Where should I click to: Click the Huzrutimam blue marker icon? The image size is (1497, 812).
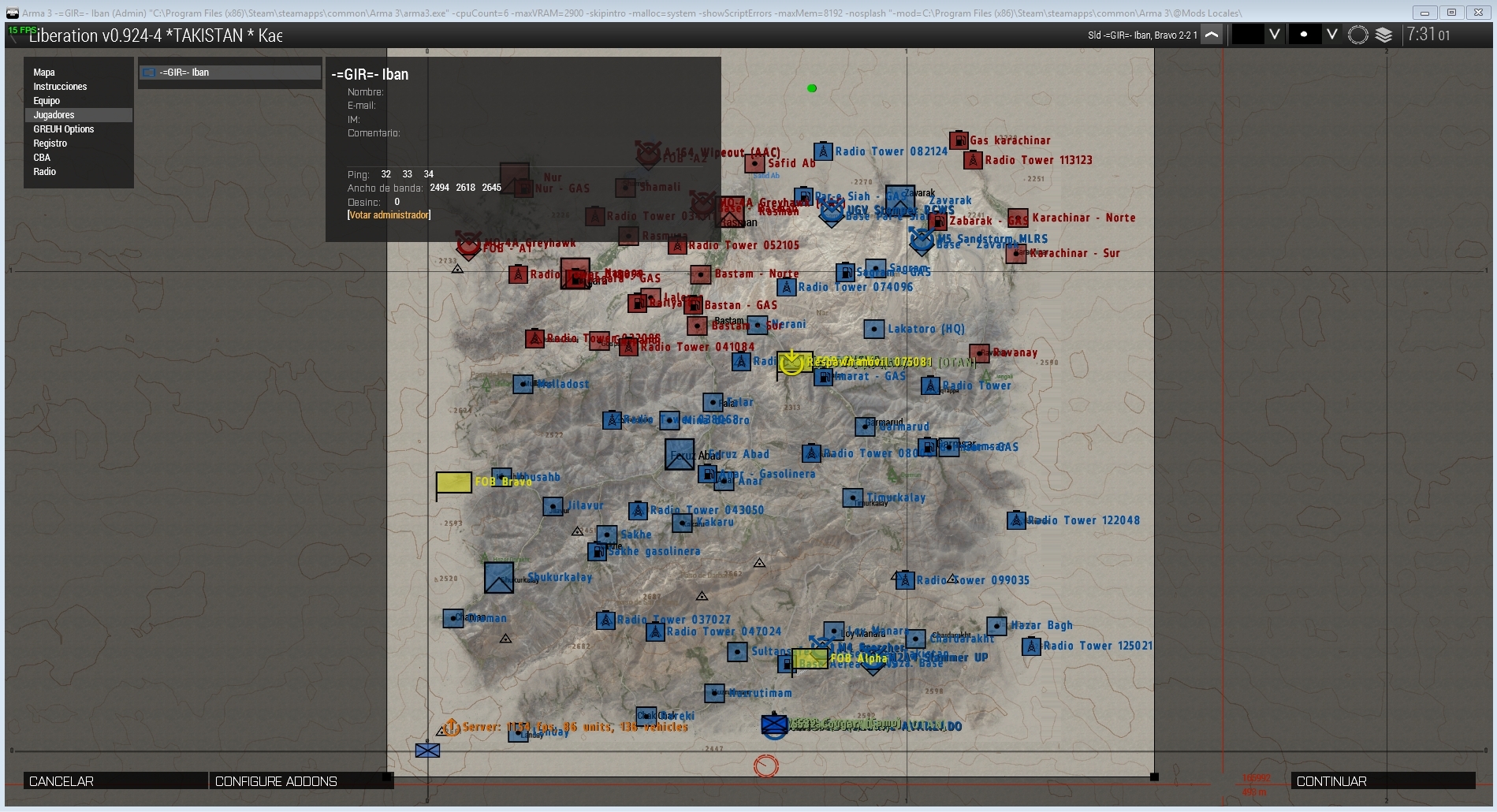click(714, 693)
